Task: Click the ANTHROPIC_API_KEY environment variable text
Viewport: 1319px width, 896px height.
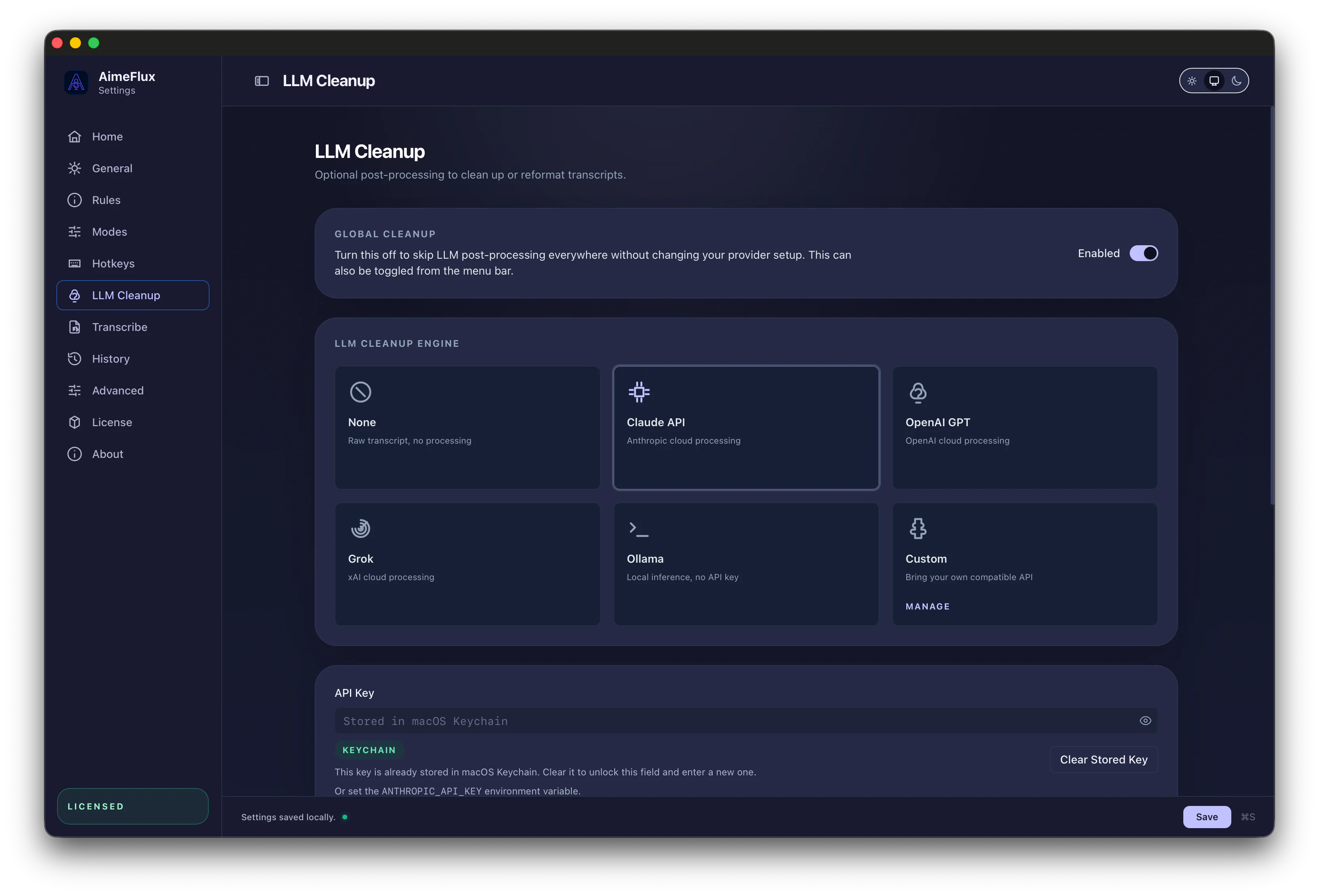Action: [431, 792]
